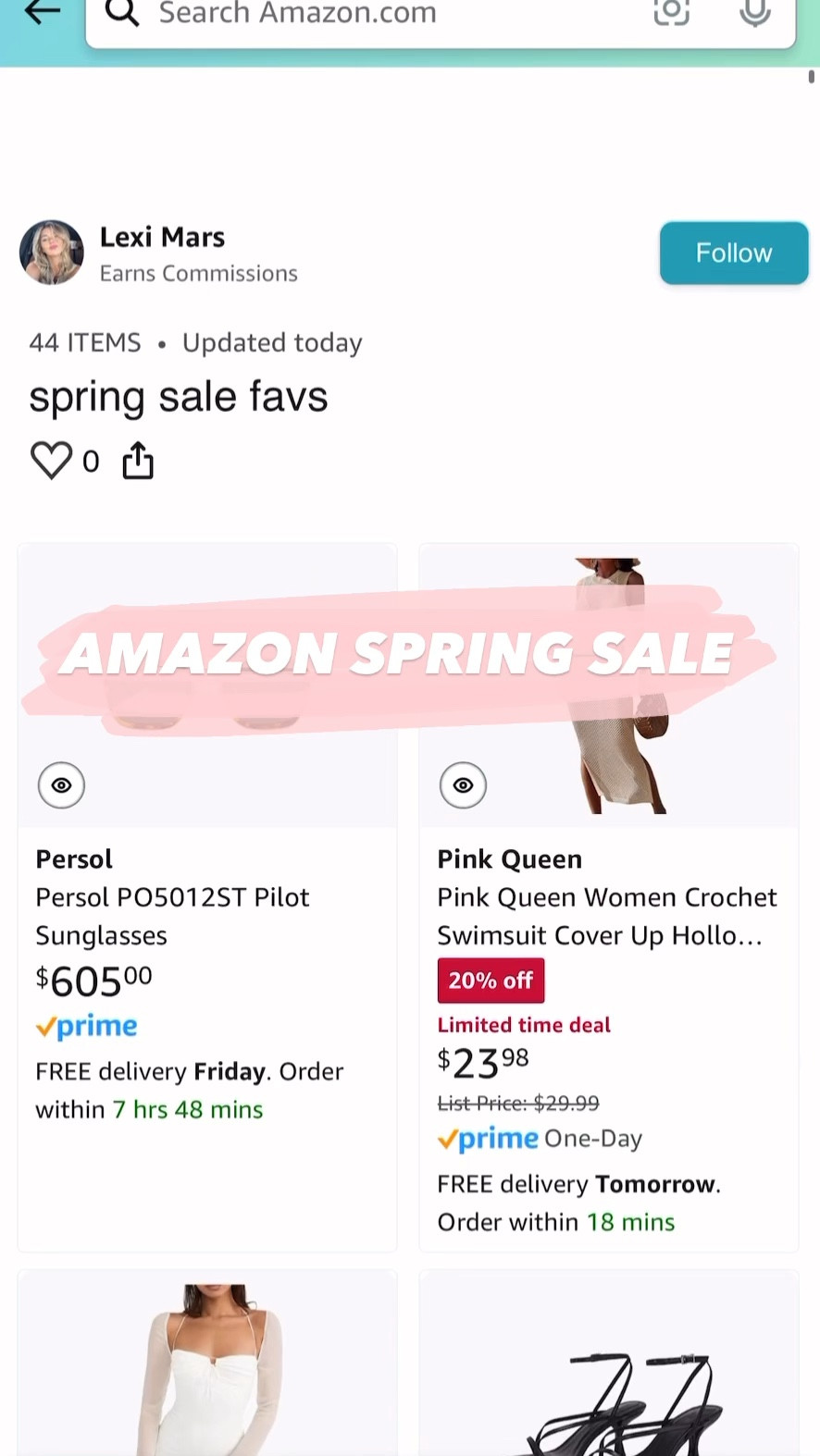Viewport: 820px width, 1456px height.
Task: Tap the microphone voice search icon
Action: click(755, 14)
